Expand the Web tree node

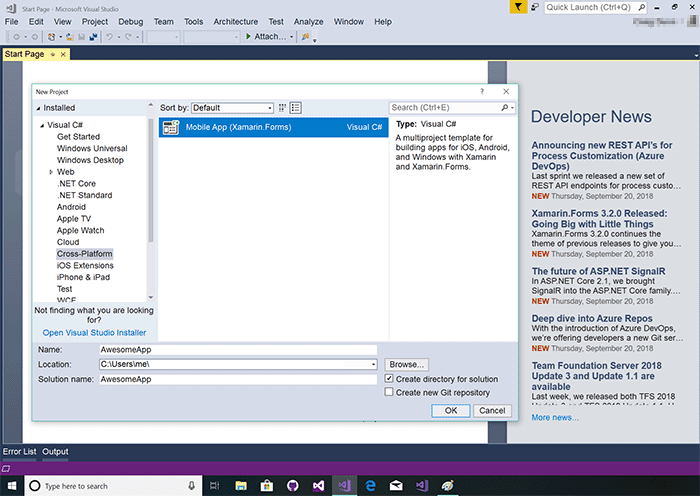tap(51, 172)
